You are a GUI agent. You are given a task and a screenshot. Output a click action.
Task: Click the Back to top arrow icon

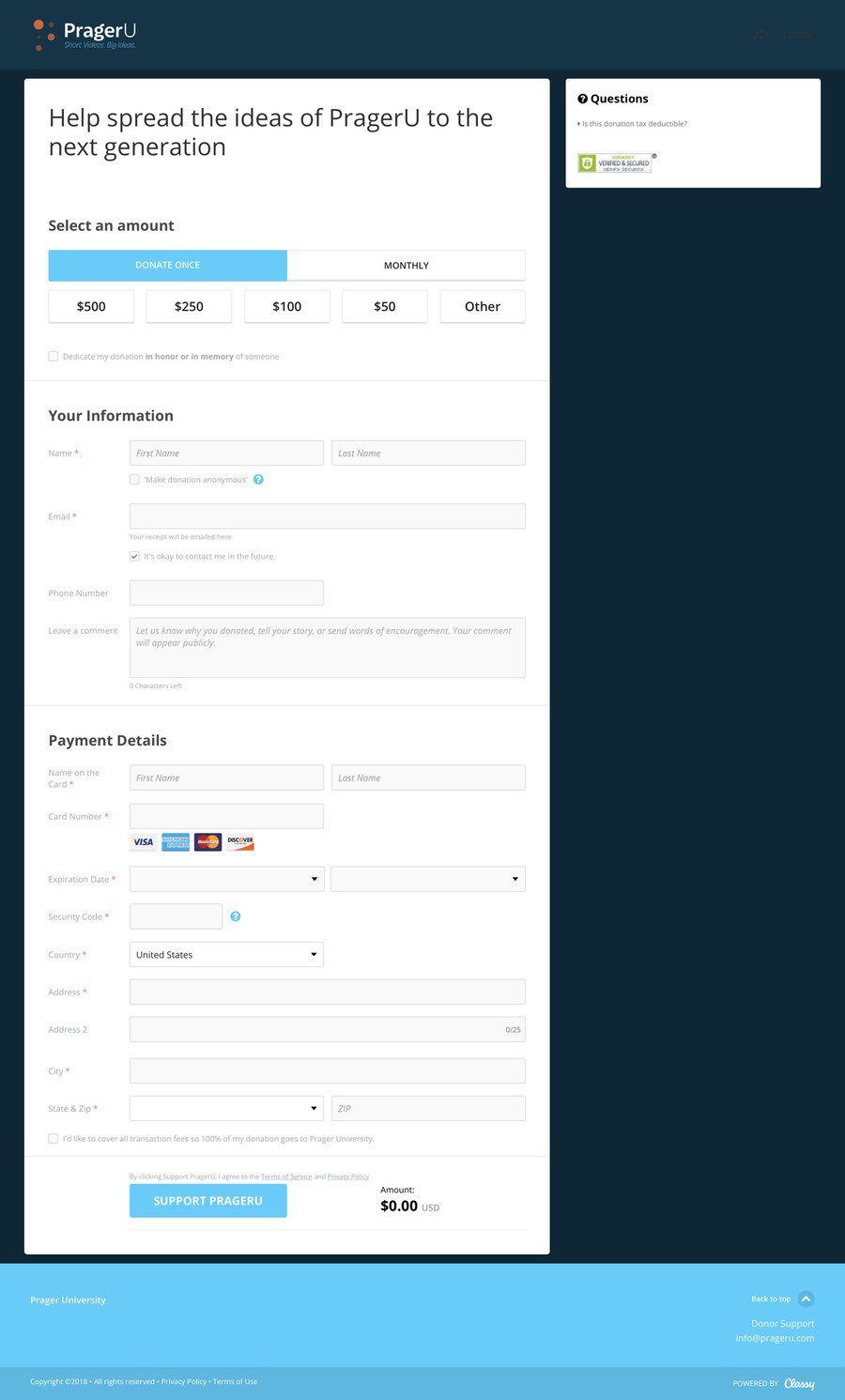(806, 1300)
